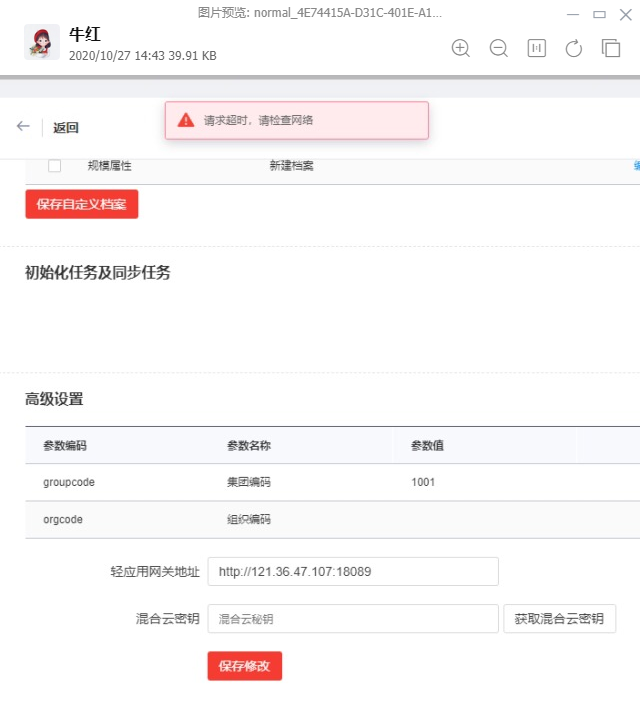Focus the 轻应用网关地址 URL field
Image resolution: width=640 pixels, height=706 pixels.
tap(352, 572)
